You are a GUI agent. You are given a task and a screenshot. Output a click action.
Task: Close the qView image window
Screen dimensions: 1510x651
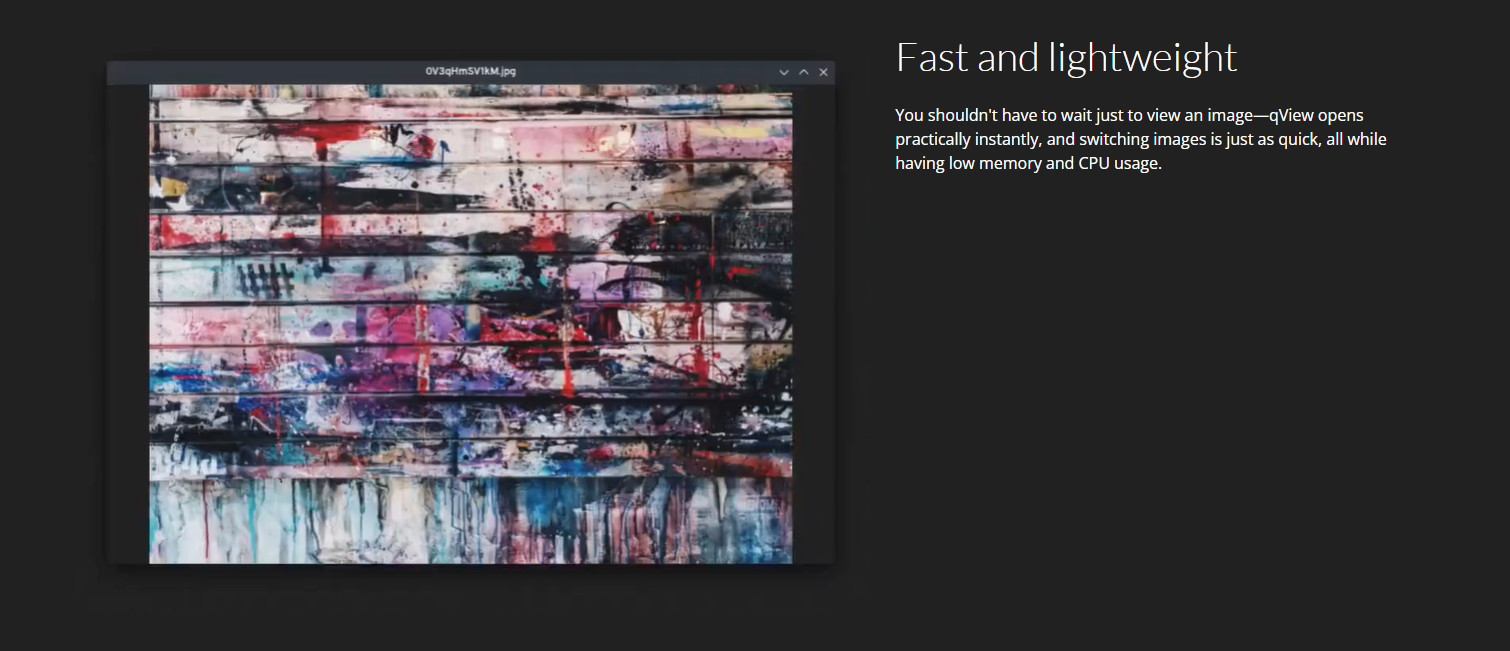tap(824, 72)
